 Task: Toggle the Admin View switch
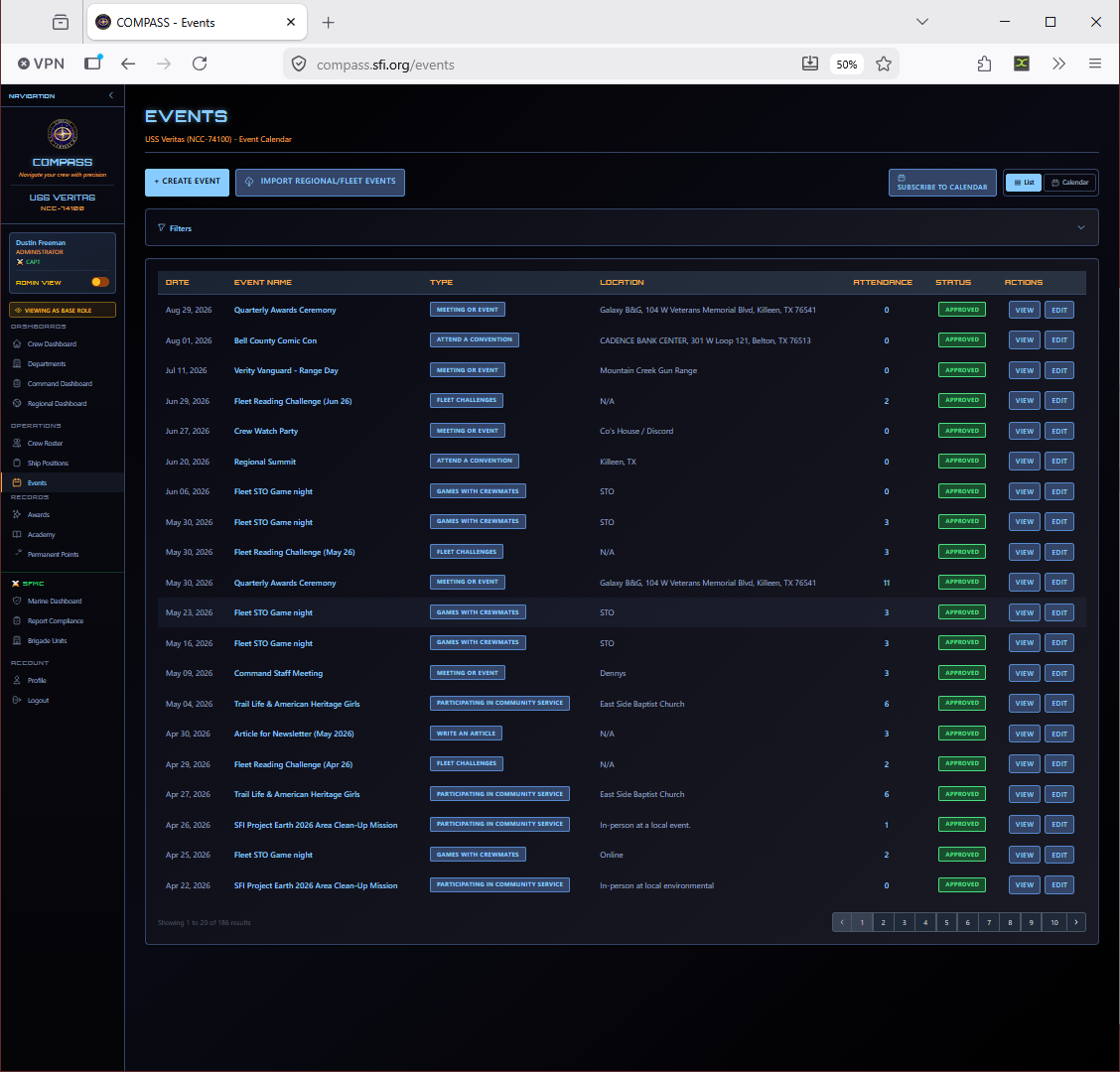100,282
